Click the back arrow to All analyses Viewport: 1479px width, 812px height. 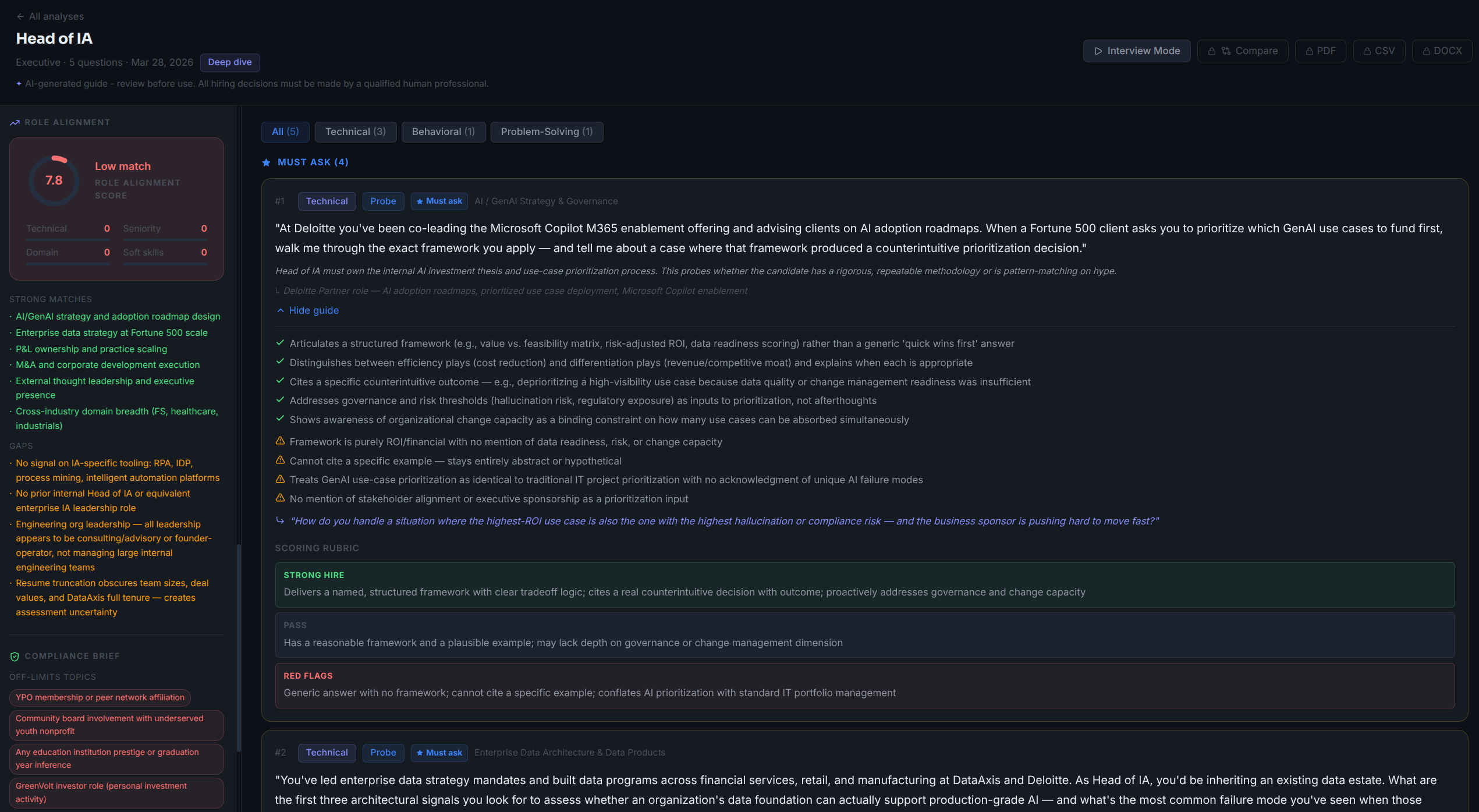tap(21, 16)
